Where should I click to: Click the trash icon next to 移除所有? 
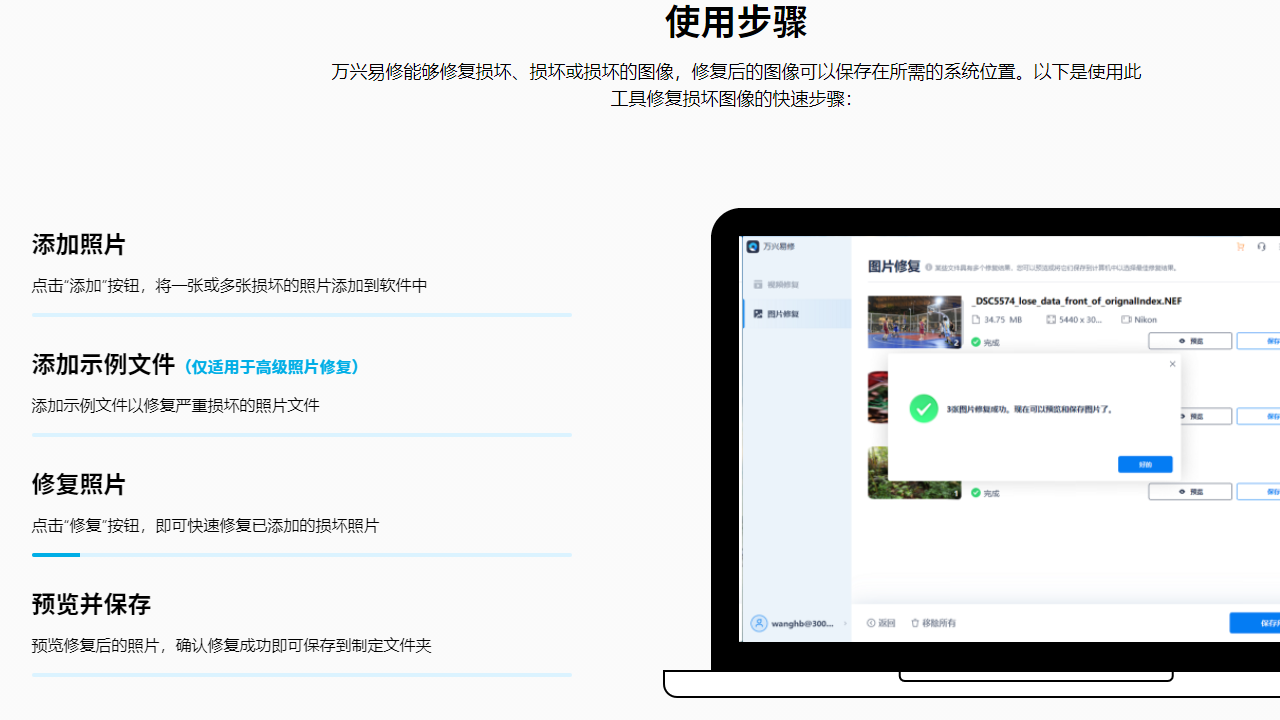tap(916, 622)
